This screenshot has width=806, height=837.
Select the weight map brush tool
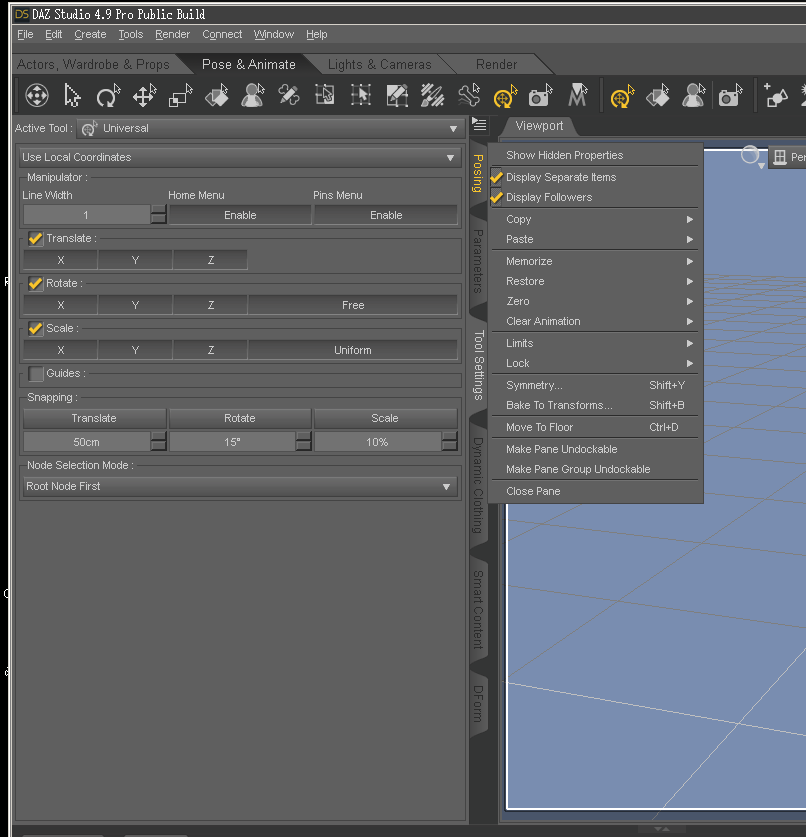pos(433,96)
